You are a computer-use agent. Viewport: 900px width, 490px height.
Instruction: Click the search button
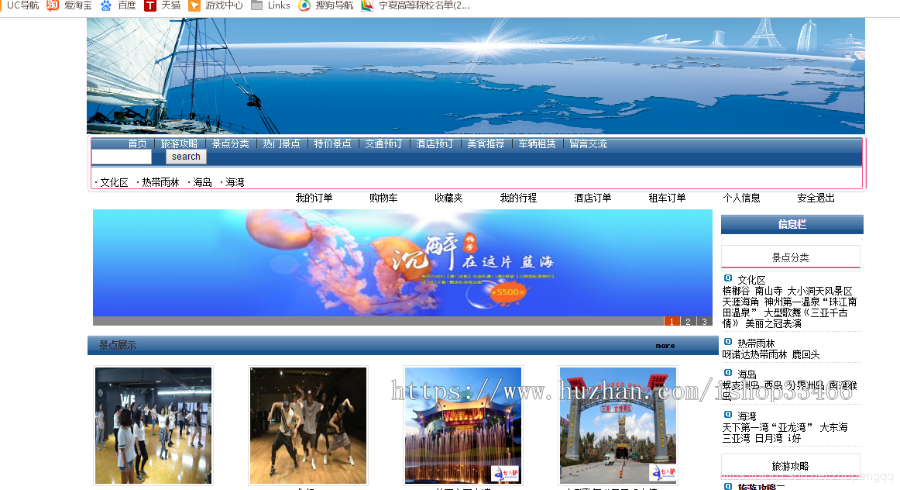(186, 157)
